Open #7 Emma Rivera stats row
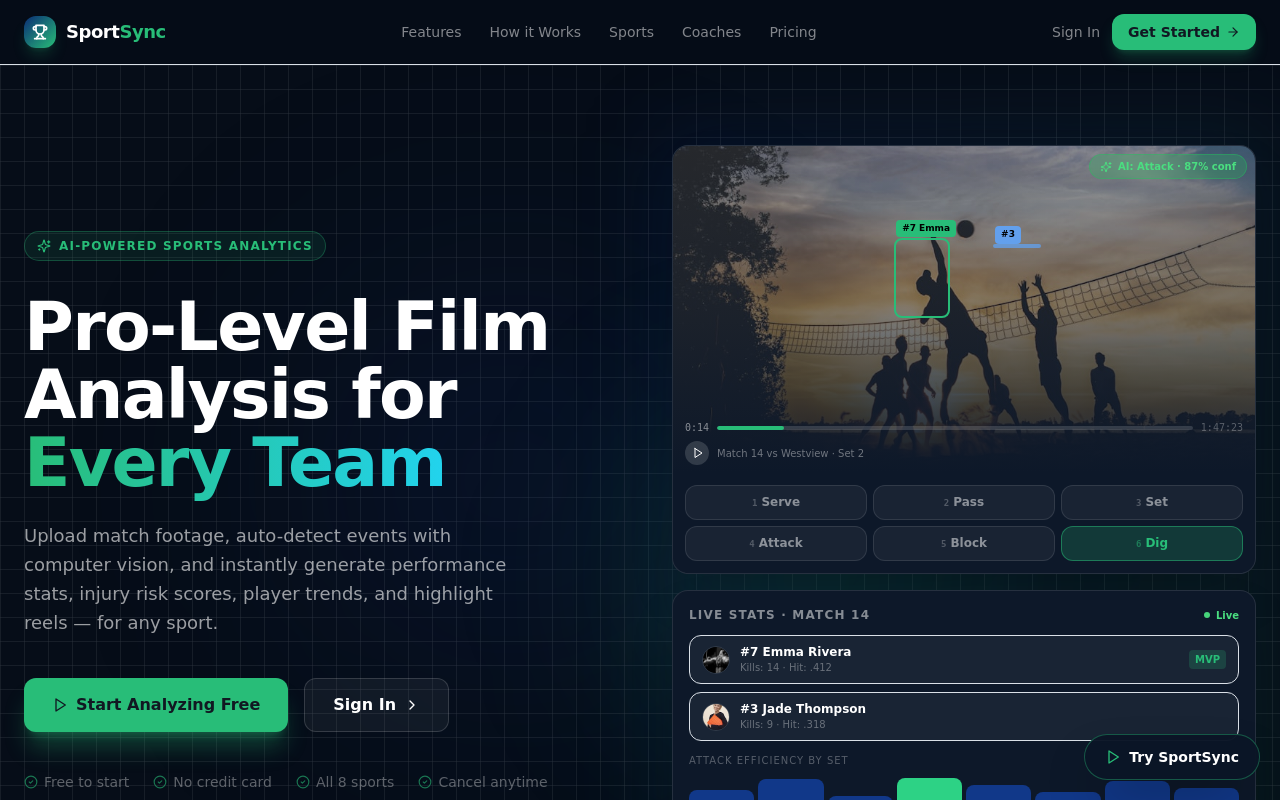1280x800 pixels. click(964, 660)
